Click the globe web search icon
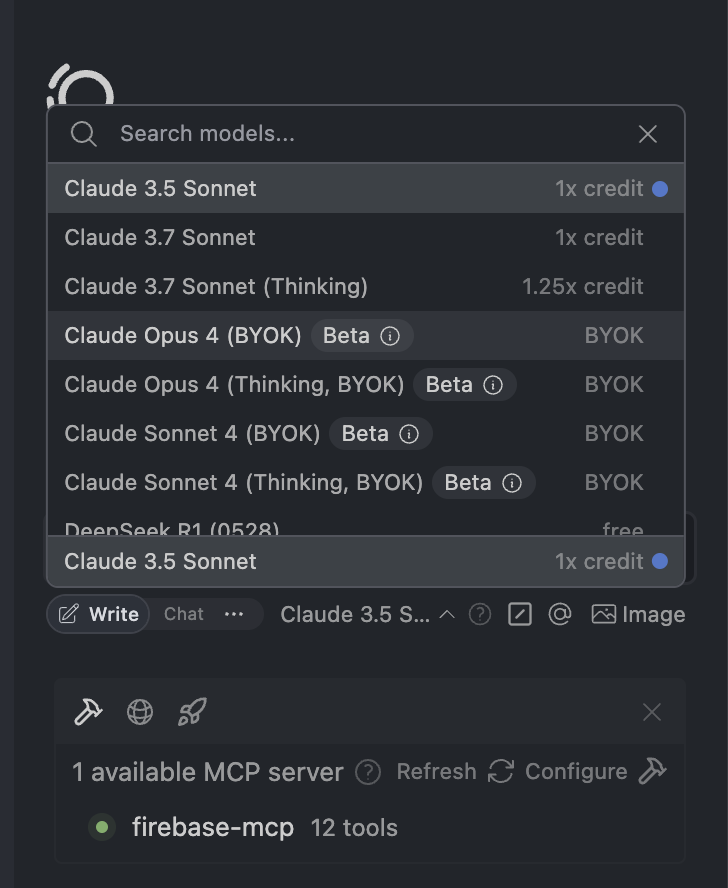This screenshot has width=728, height=888. pos(139,712)
